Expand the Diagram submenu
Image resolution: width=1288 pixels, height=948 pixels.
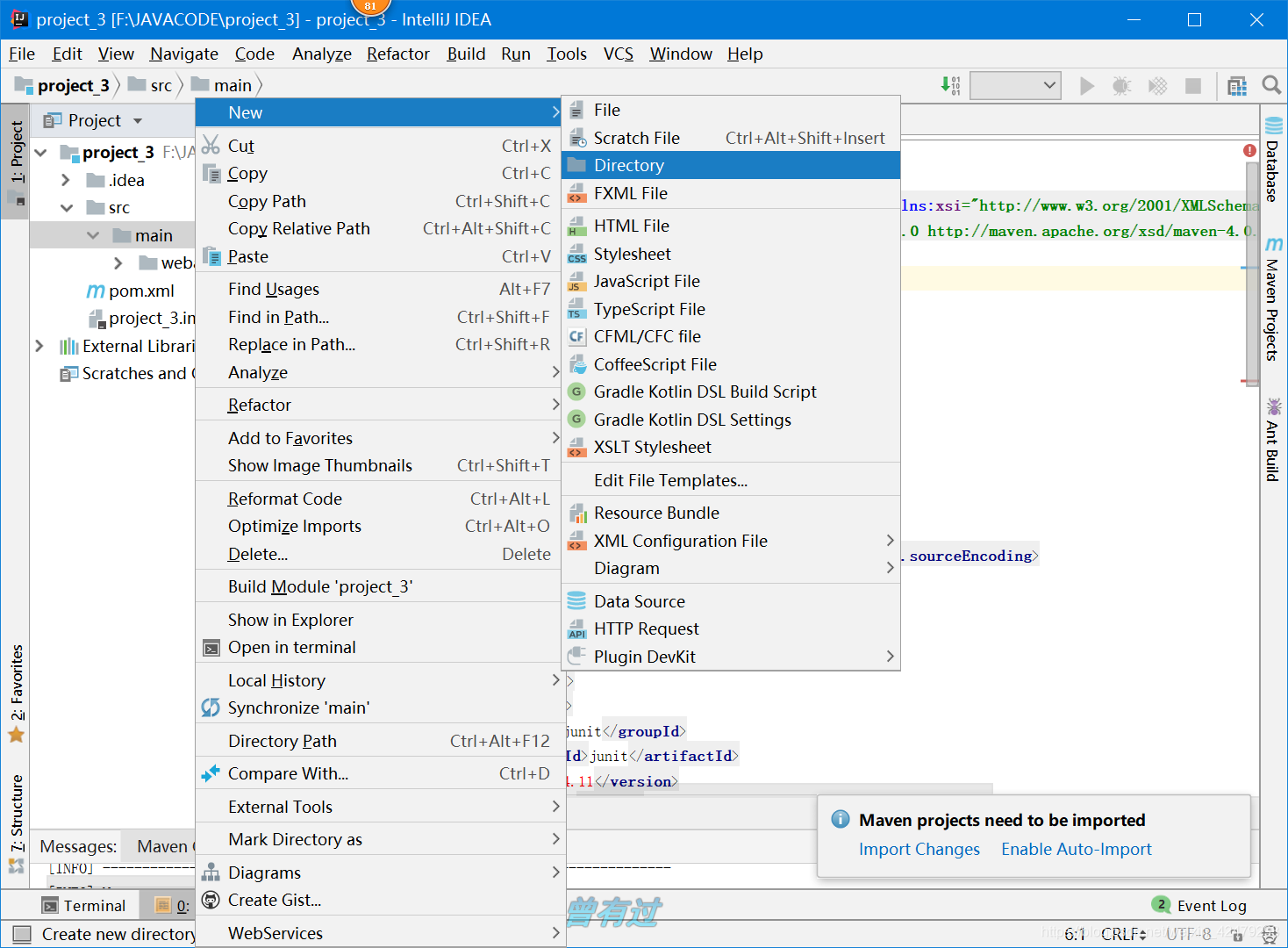[731, 568]
